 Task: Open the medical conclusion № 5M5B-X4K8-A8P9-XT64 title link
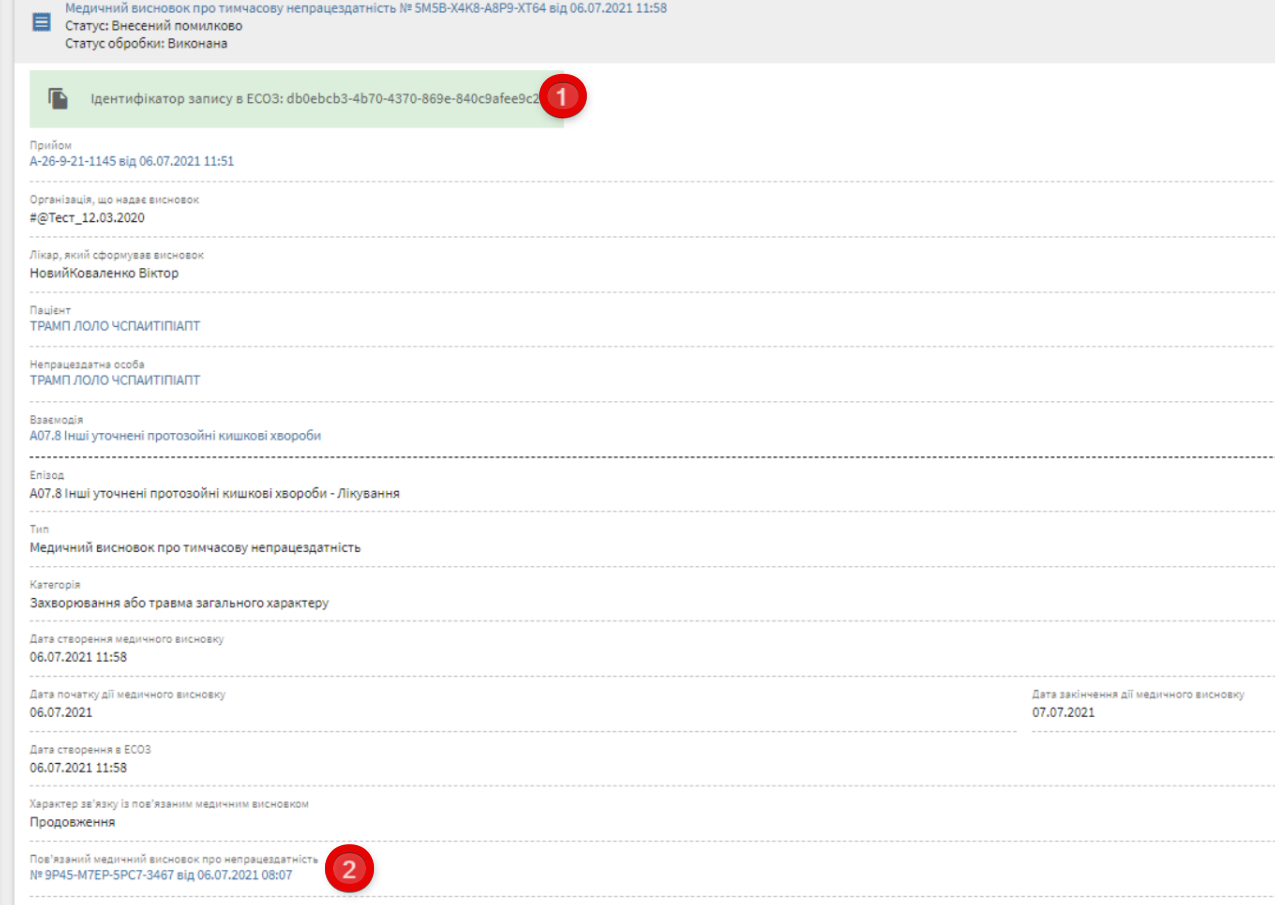366,8
